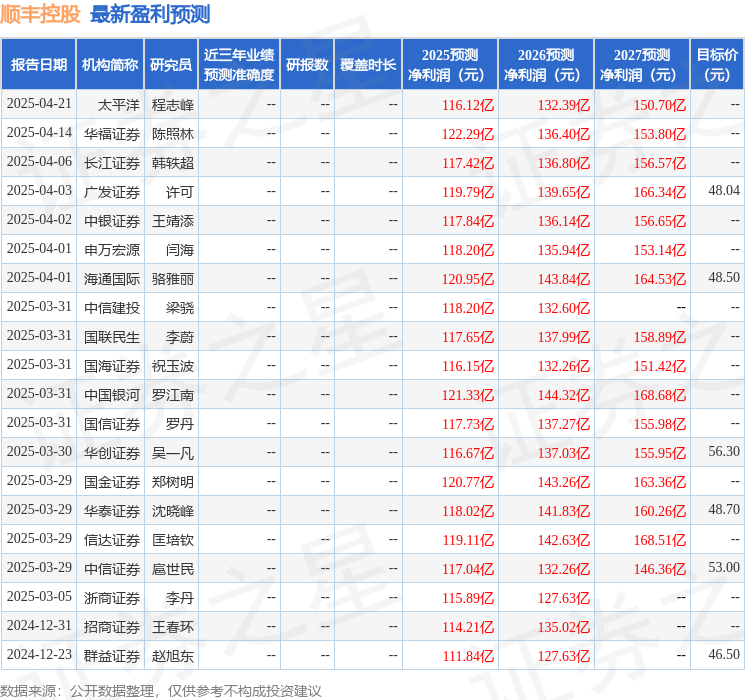Click institution 中国银河
745x700 pixels.
[112, 395]
